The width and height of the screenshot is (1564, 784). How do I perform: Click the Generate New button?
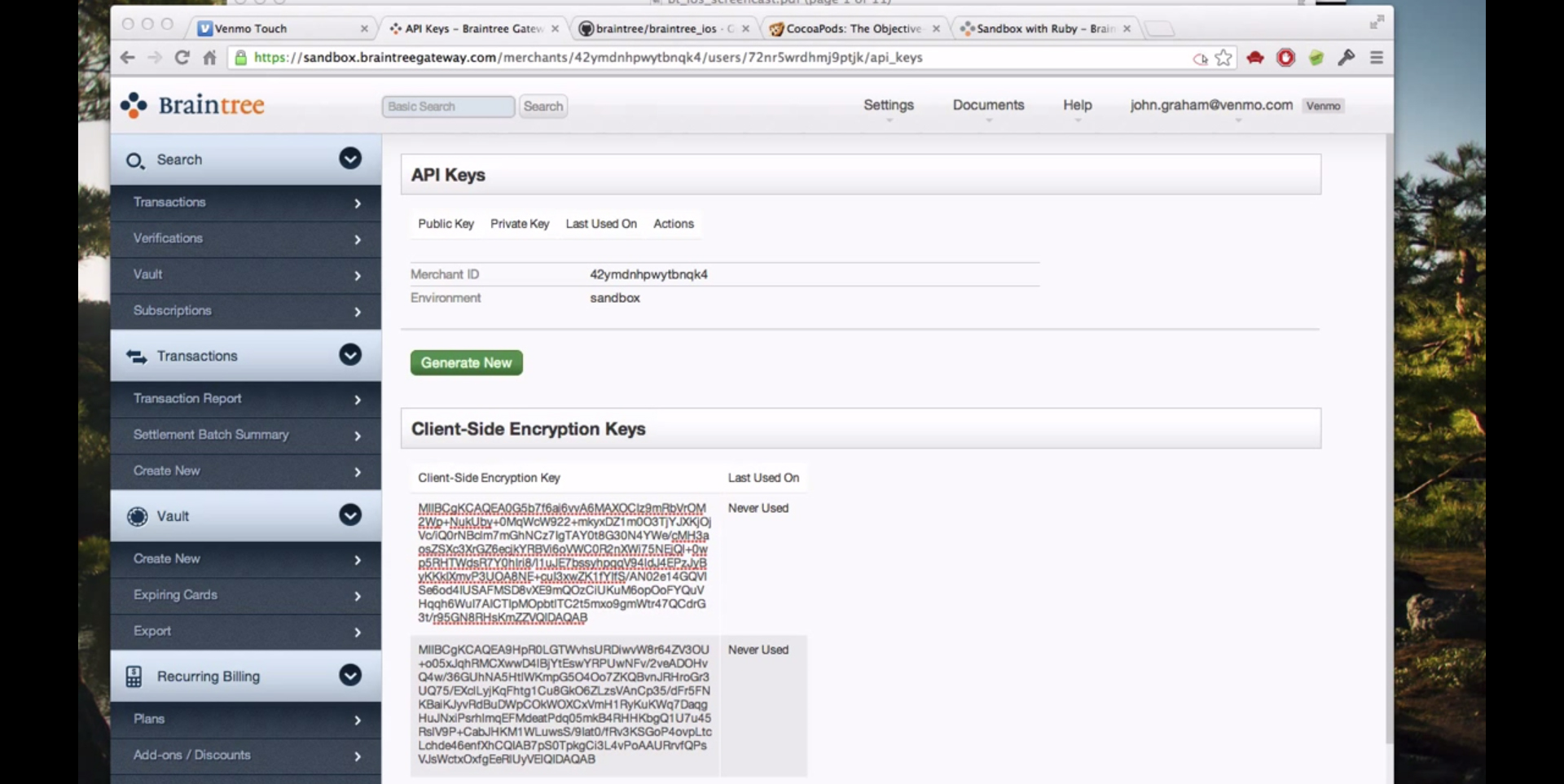pos(467,363)
